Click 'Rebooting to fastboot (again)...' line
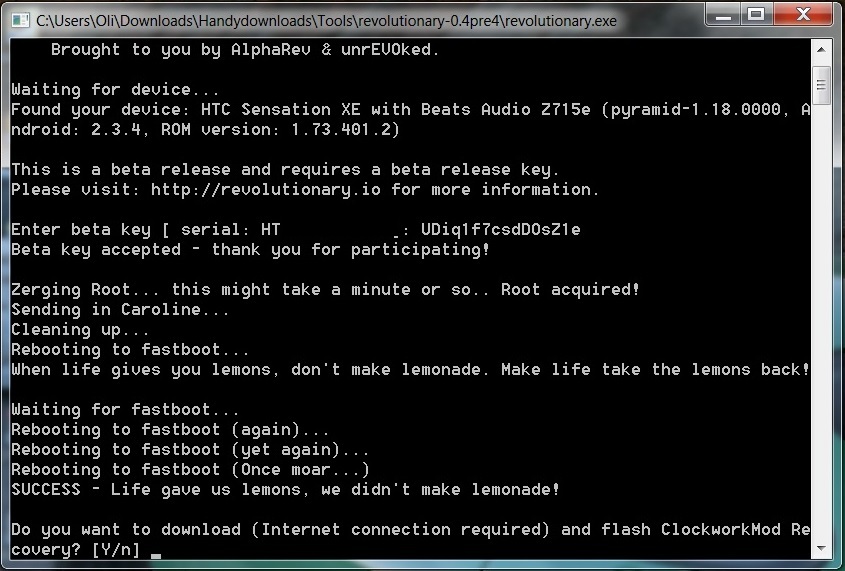 click(x=170, y=430)
